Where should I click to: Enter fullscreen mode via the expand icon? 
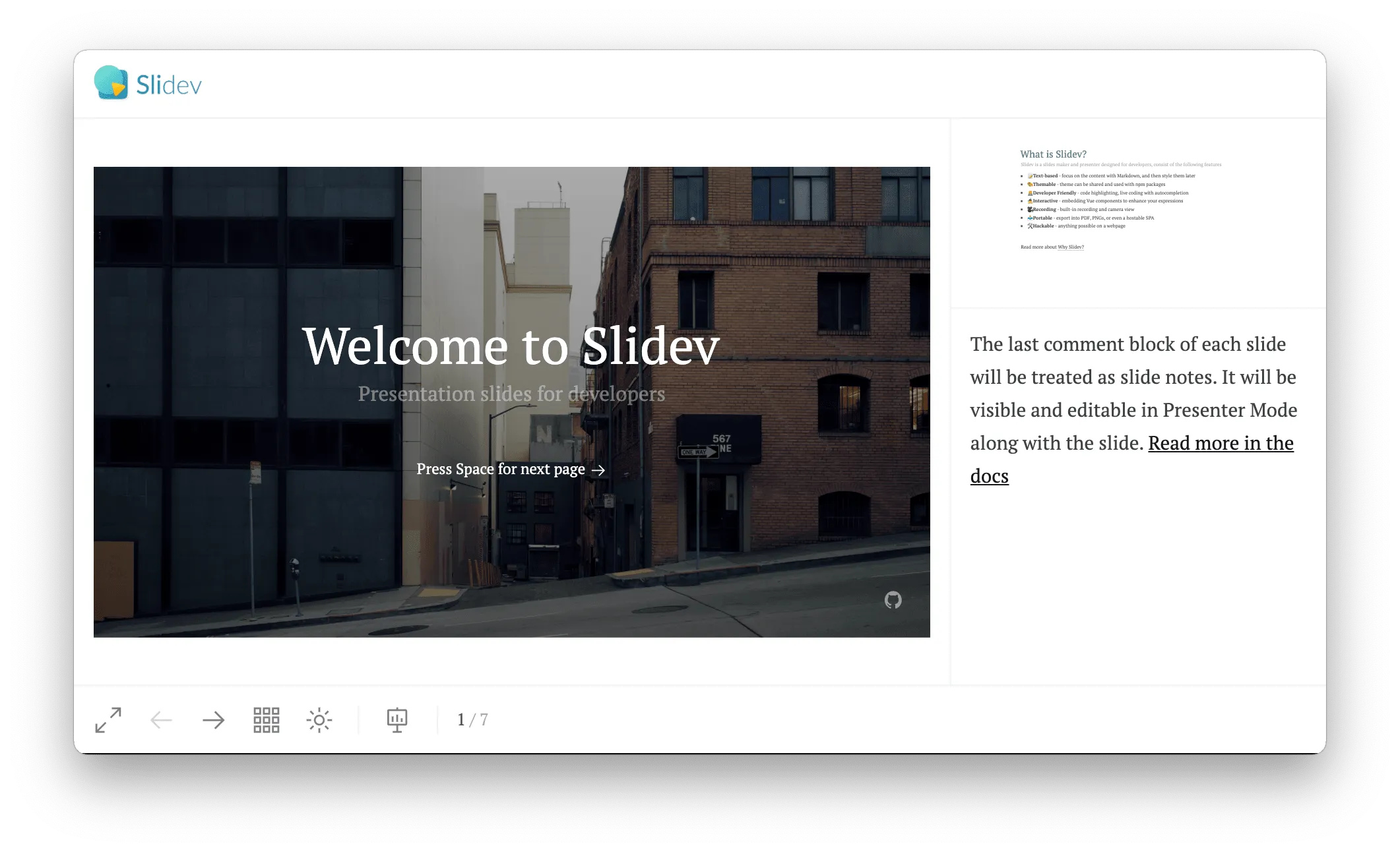[x=108, y=719]
